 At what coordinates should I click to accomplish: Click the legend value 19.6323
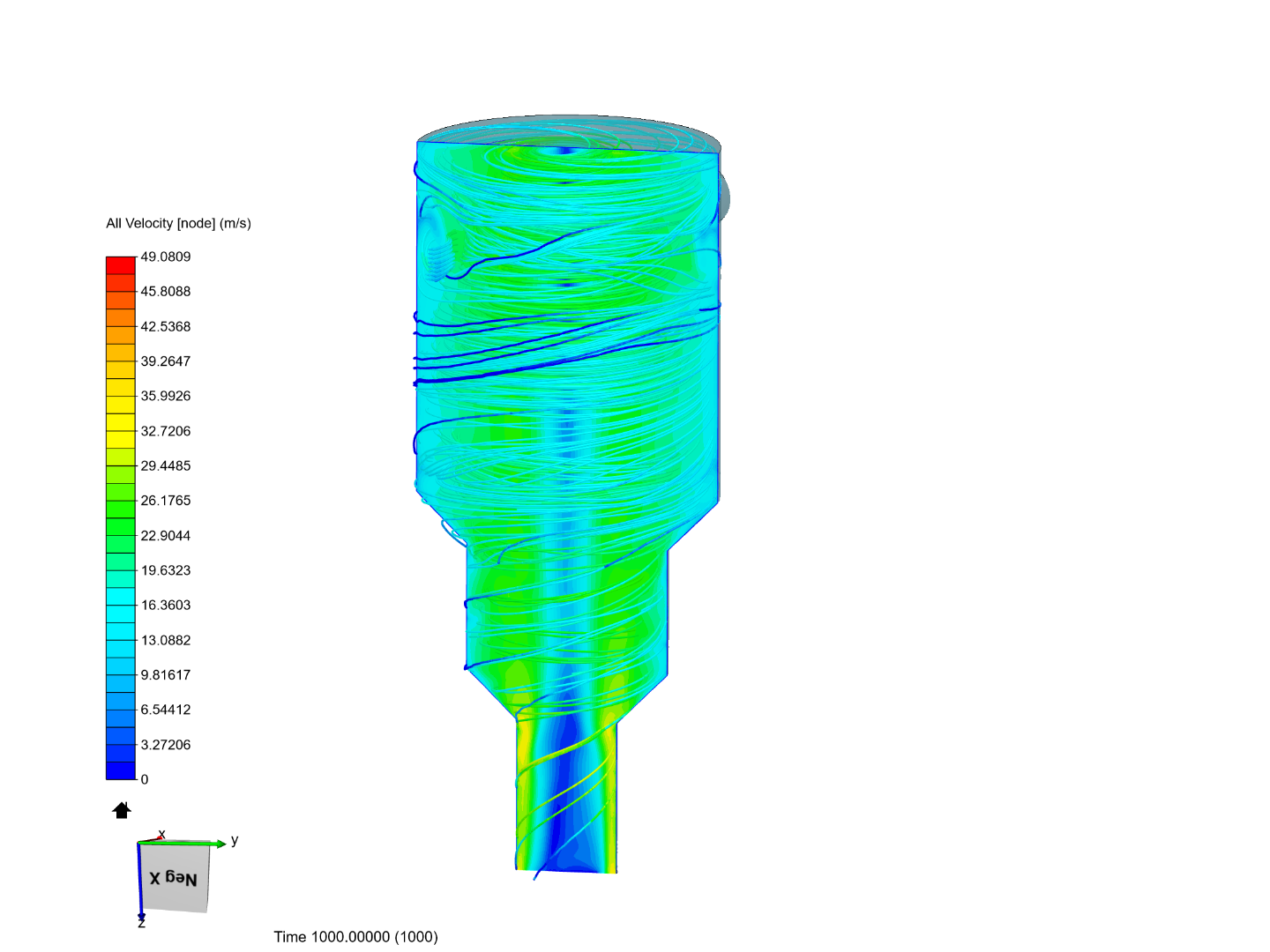click(x=166, y=570)
